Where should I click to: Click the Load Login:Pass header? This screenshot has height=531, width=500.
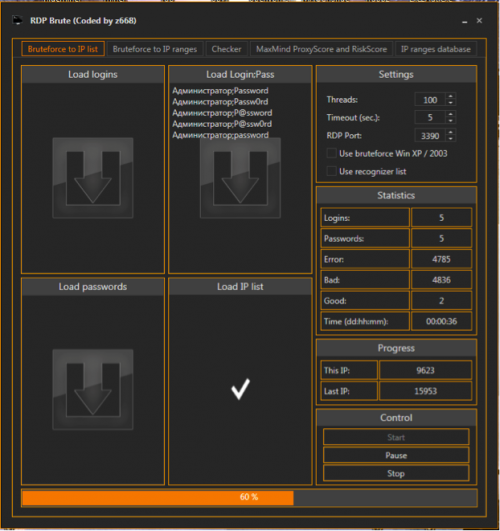240,75
